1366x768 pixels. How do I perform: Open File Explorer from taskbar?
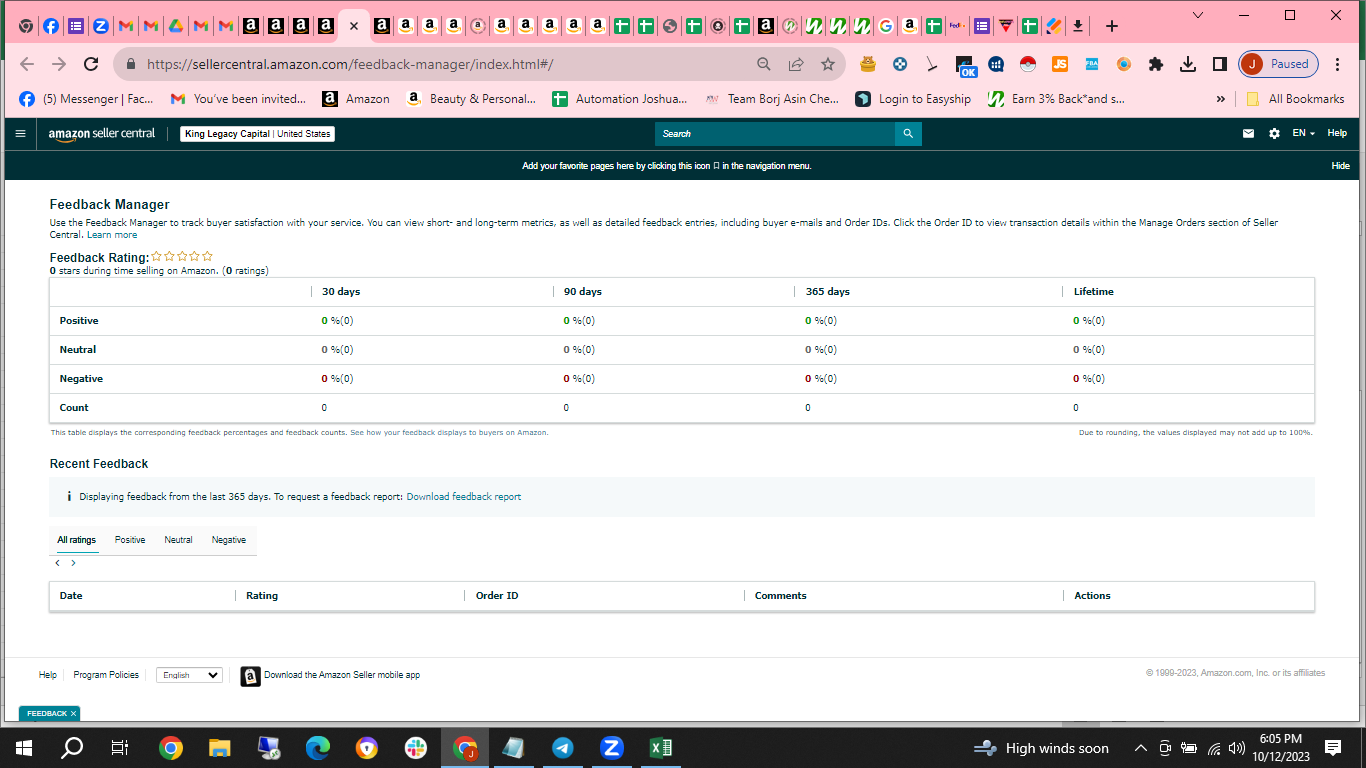tap(219, 747)
